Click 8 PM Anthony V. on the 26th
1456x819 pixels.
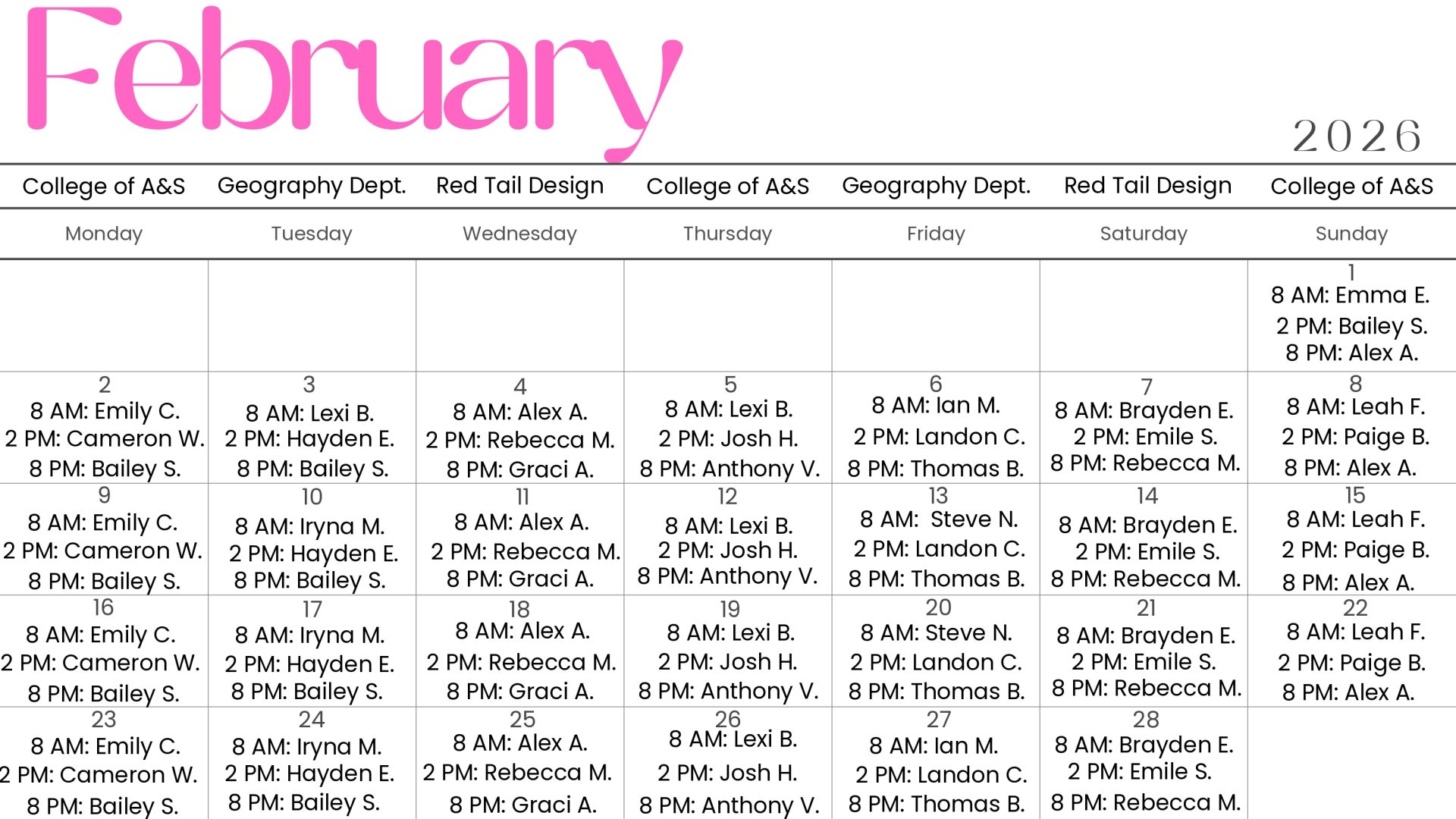point(729,805)
